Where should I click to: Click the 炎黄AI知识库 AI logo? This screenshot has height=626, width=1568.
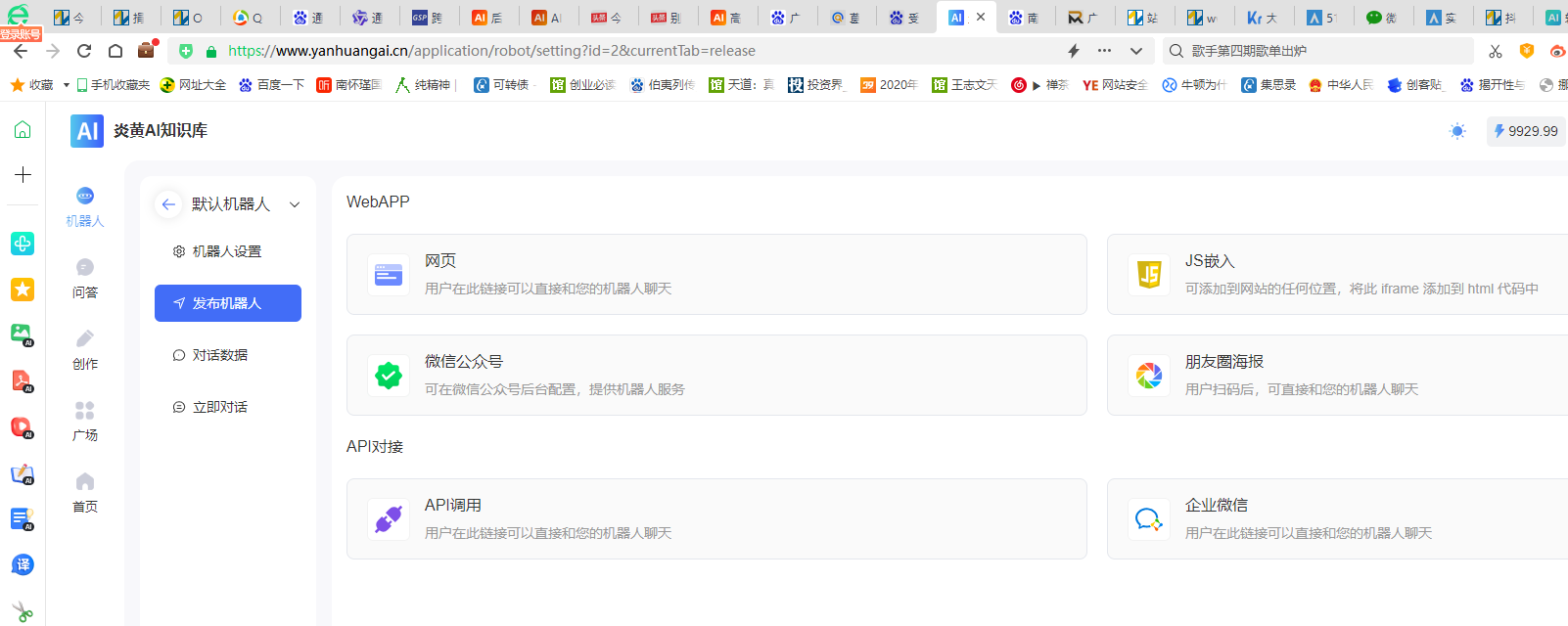pyautogui.click(x=87, y=131)
